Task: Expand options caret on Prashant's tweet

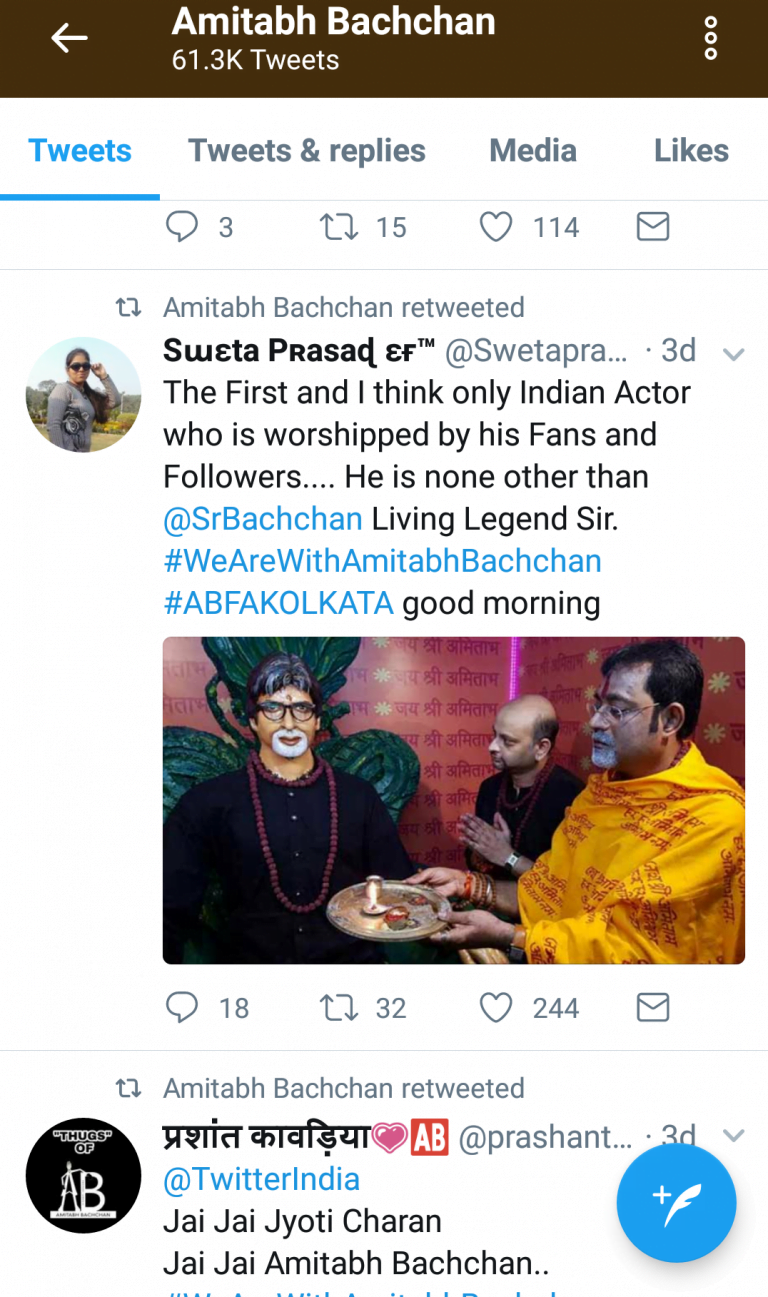Action: click(x=734, y=1135)
